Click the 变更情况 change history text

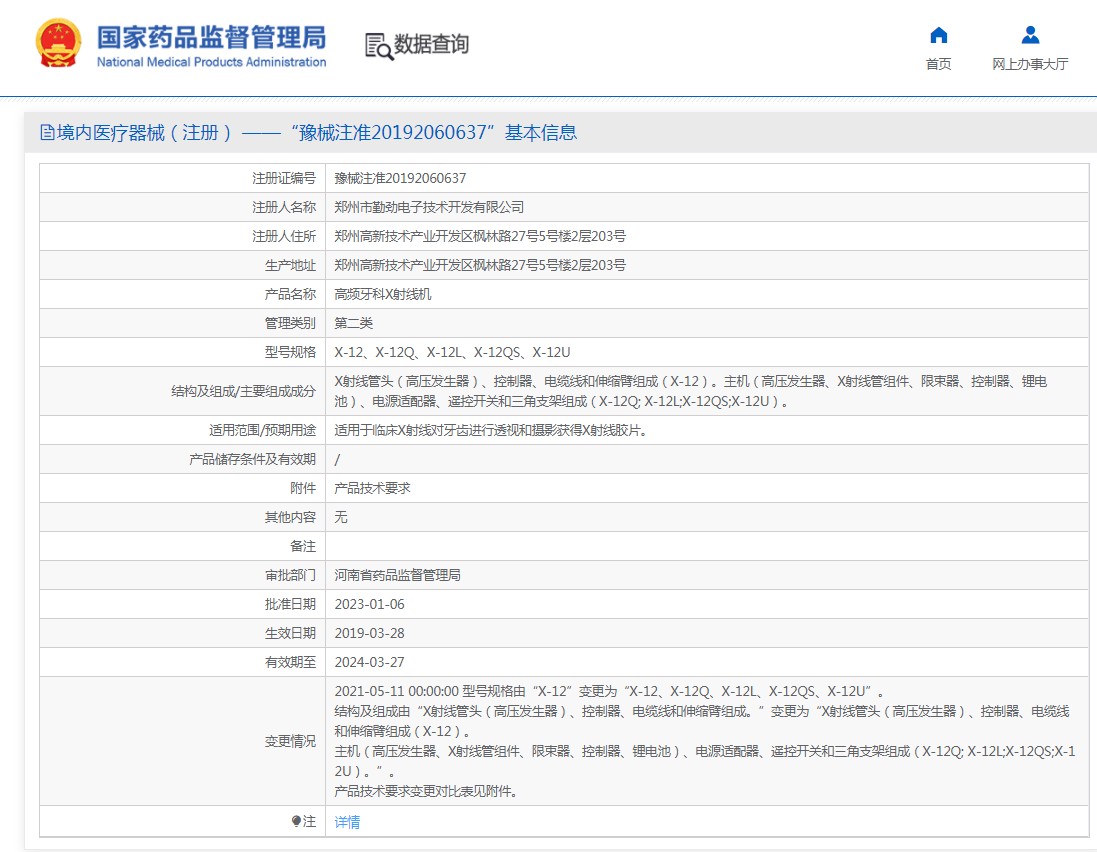click(x=705, y=741)
